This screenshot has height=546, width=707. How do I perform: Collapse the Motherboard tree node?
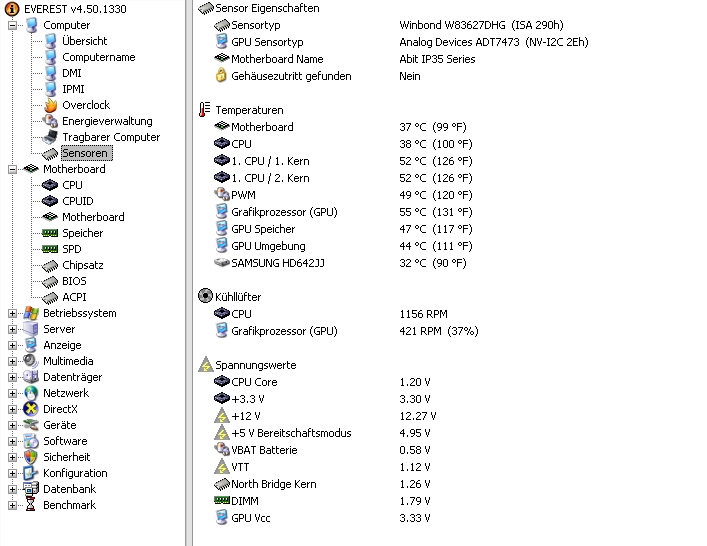(x=13, y=169)
